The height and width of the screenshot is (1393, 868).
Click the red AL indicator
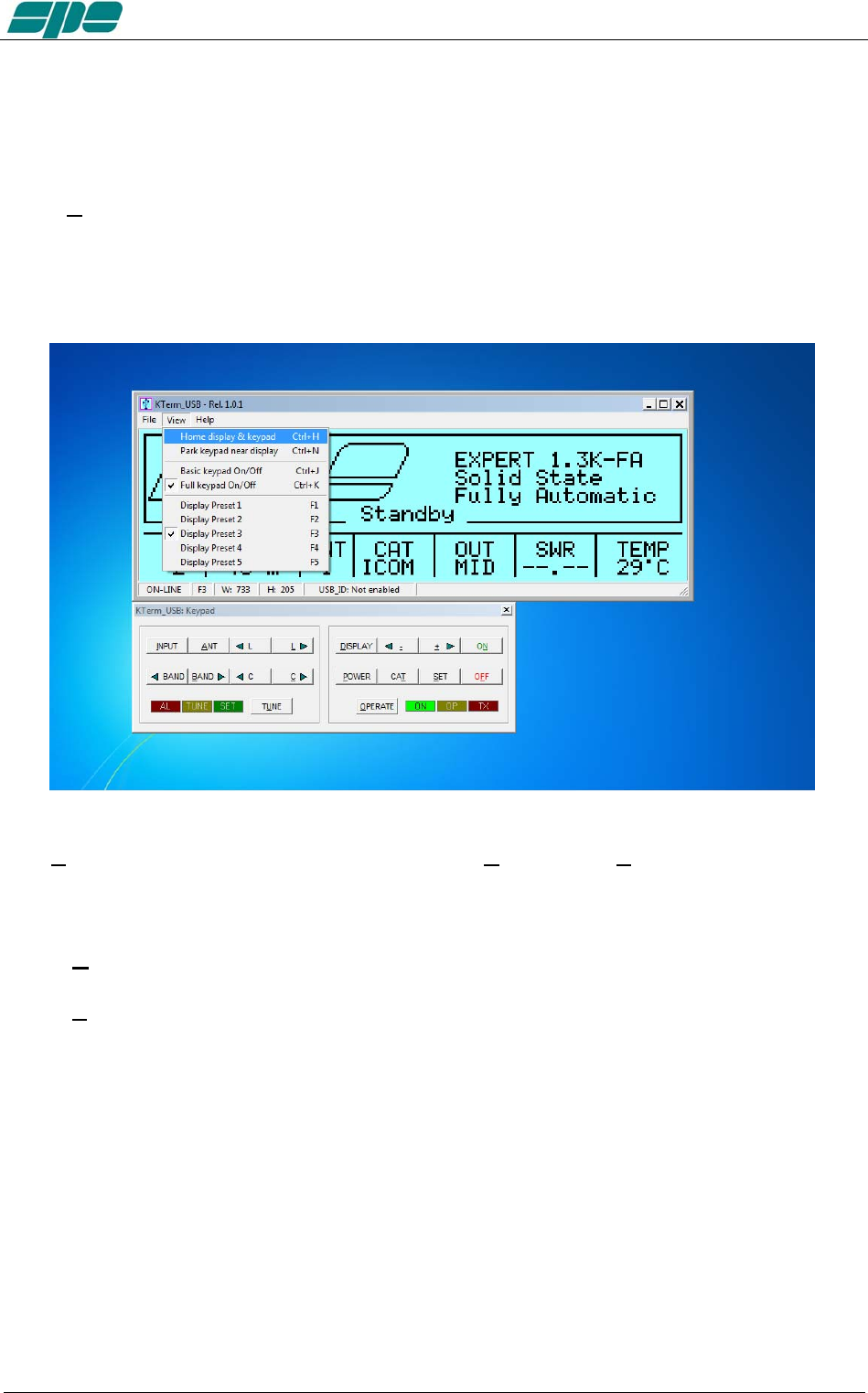pos(166,706)
